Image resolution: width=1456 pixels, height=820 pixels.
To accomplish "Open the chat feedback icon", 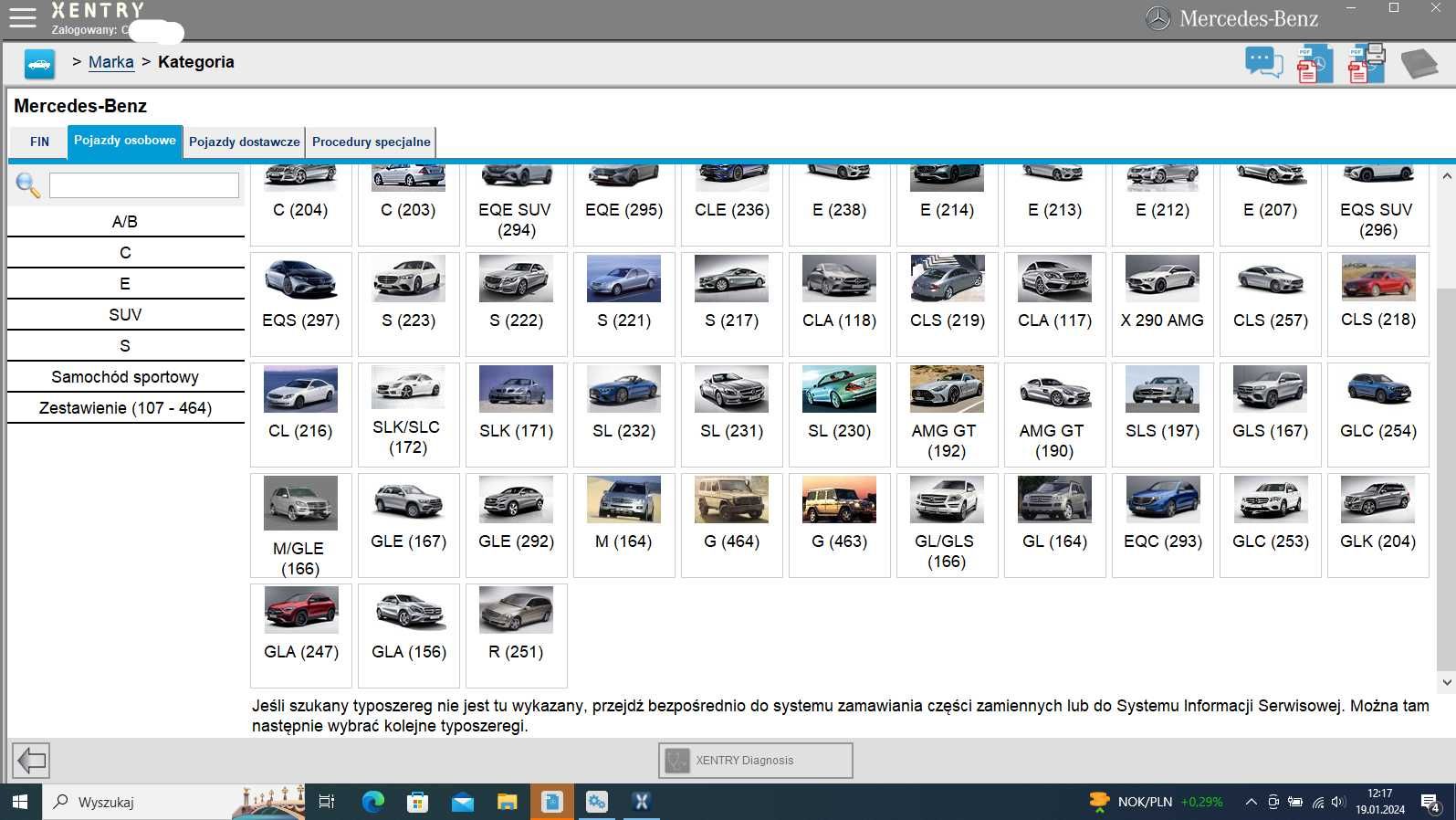I will click(1264, 63).
